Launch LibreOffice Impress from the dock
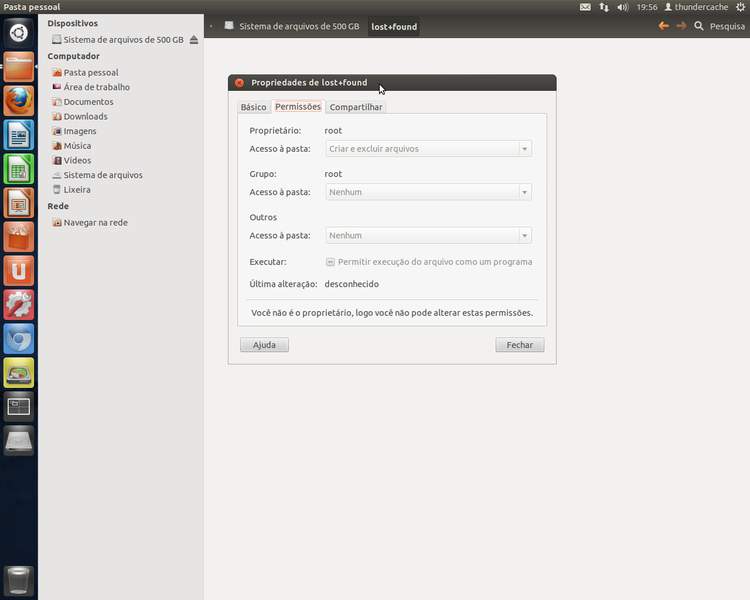 (19, 203)
